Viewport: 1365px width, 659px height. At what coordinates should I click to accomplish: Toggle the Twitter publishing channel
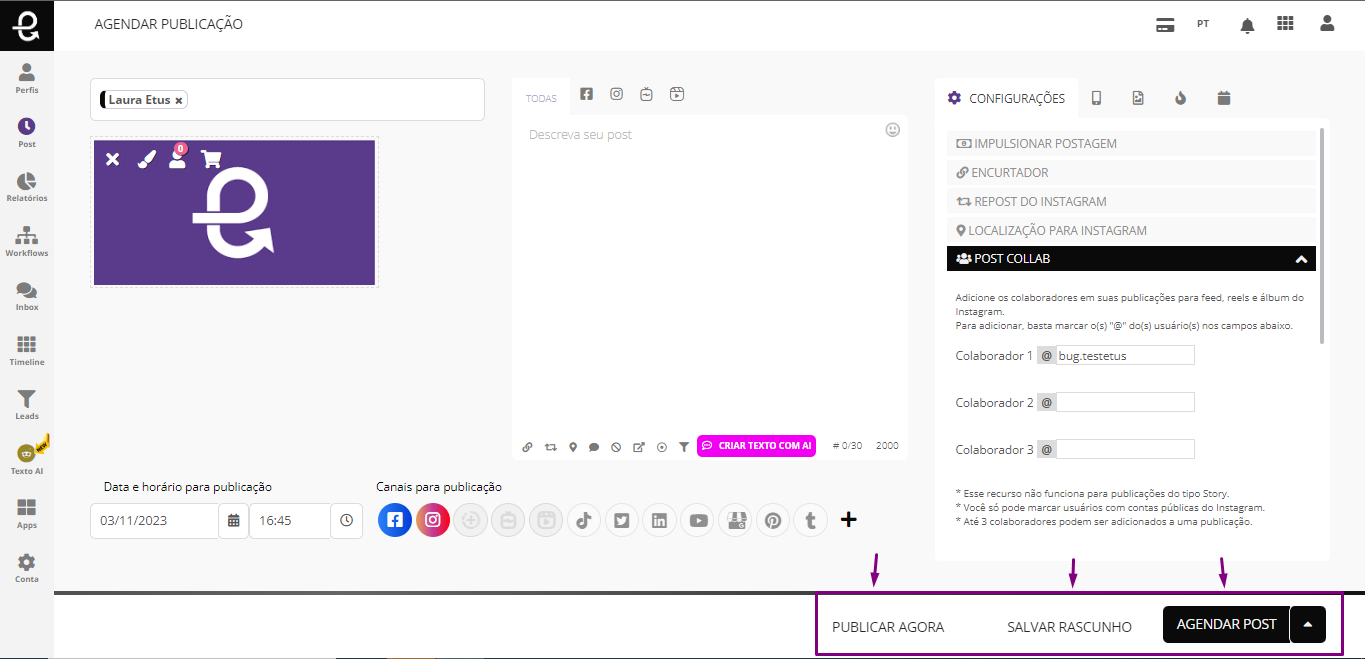coord(622,520)
